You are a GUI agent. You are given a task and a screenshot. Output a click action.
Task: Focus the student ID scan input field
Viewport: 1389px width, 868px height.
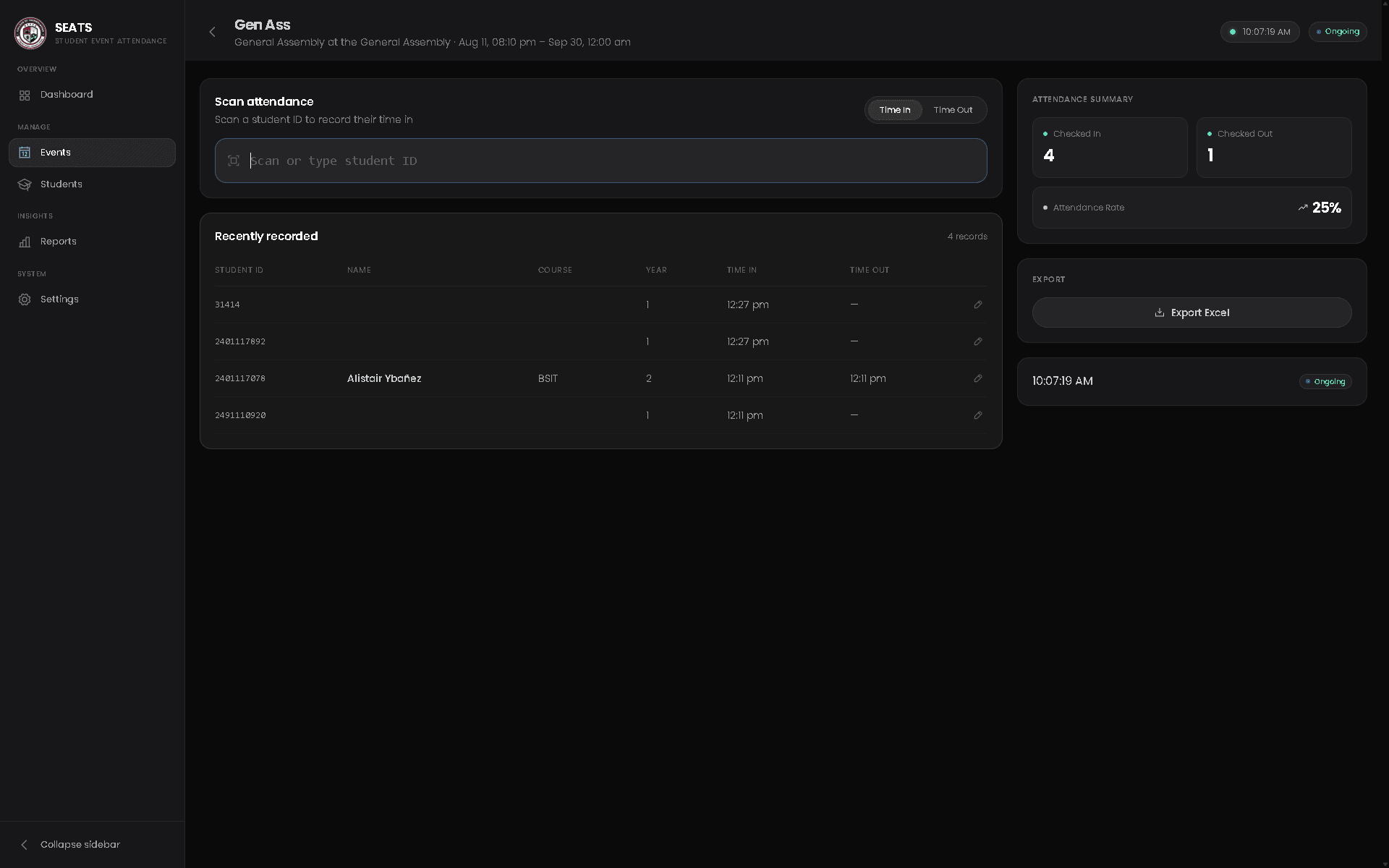601,161
